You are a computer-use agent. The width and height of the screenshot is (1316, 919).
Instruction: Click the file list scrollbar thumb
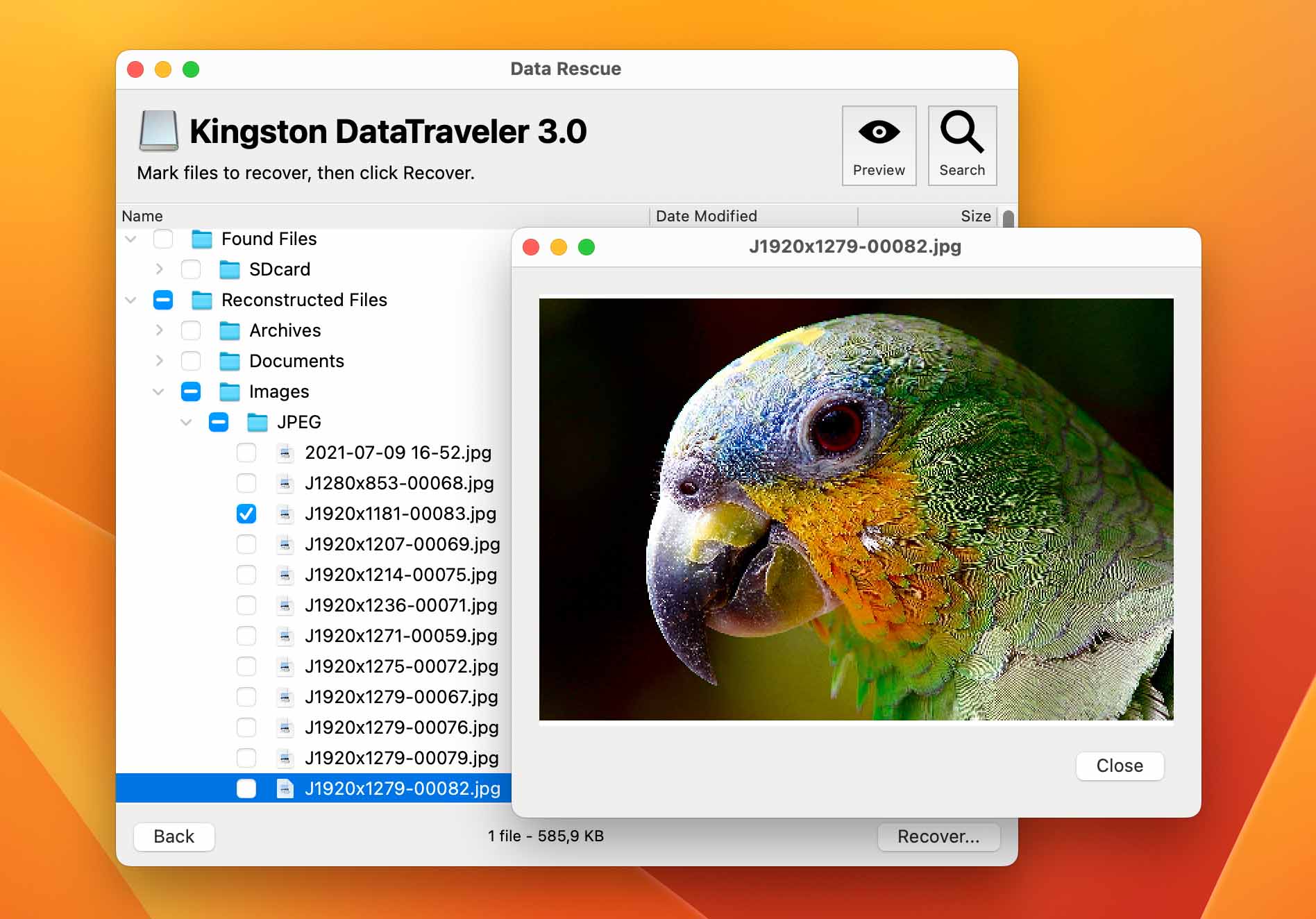tap(1009, 219)
